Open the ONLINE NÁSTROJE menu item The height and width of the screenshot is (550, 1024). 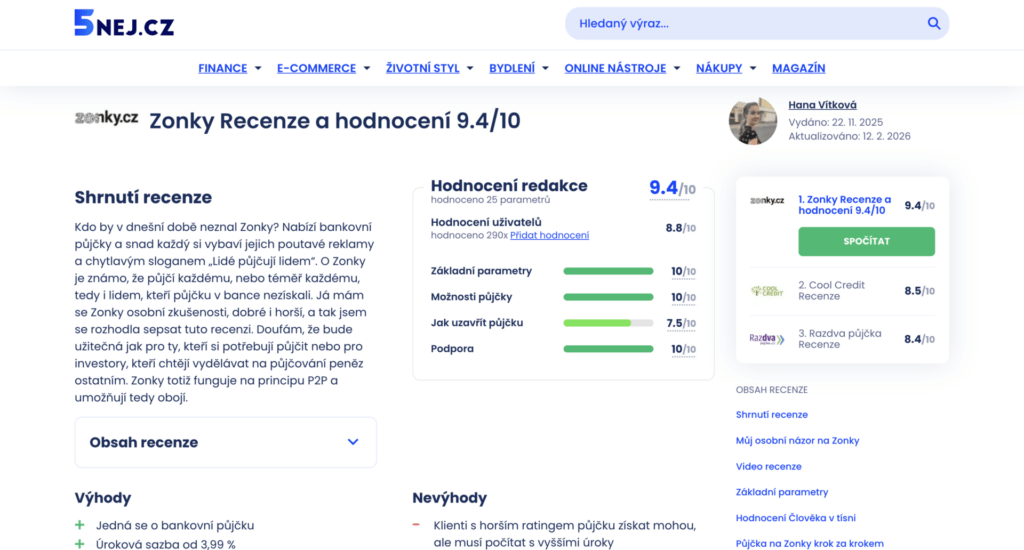pyautogui.click(x=615, y=69)
